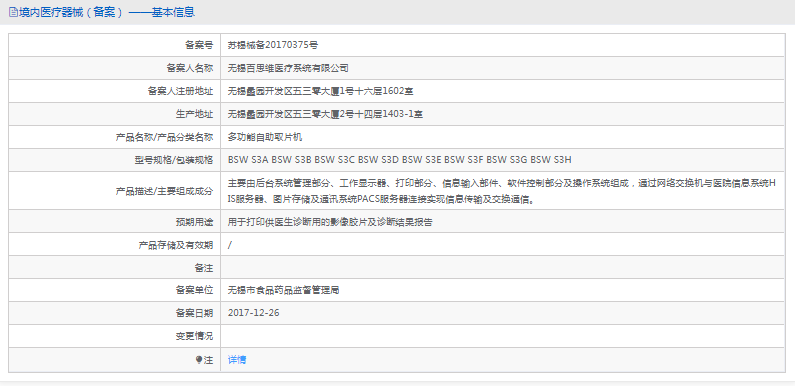
Task: Select the production address ending in 1403-1室
Action: click(x=325, y=114)
